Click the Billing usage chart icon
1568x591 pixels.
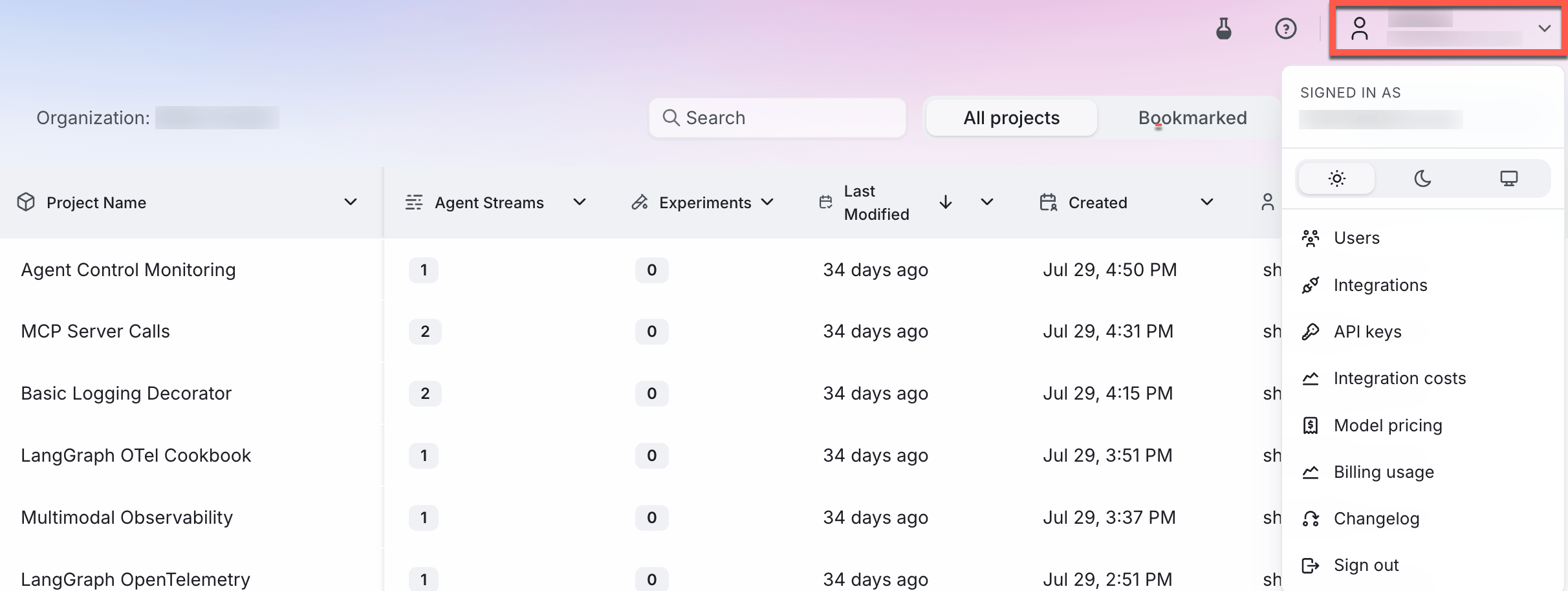(1311, 472)
